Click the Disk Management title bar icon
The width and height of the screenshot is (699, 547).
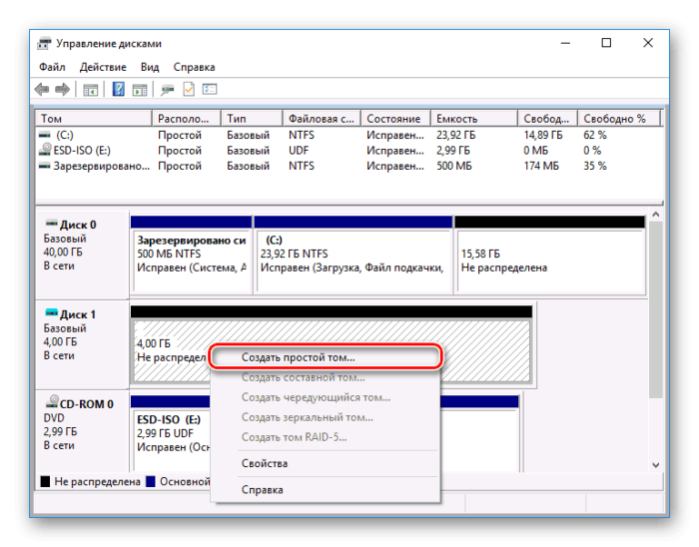pyautogui.click(x=44, y=43)
